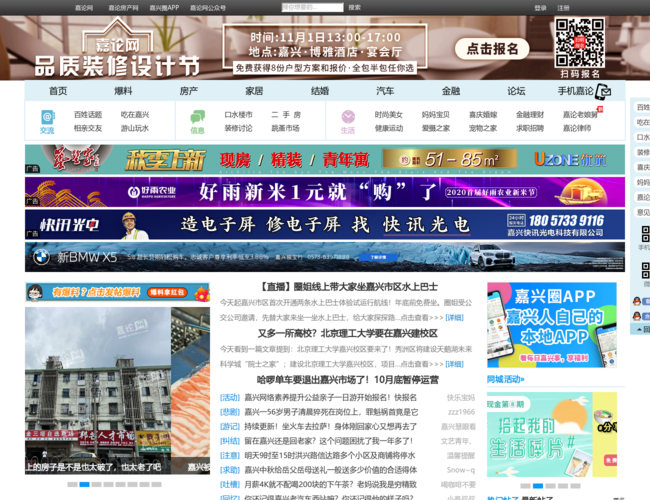
Task: Open headline 【直播】圈姐线上带大家坐嘉兴市区水上巴士
Action: point(348,287)
